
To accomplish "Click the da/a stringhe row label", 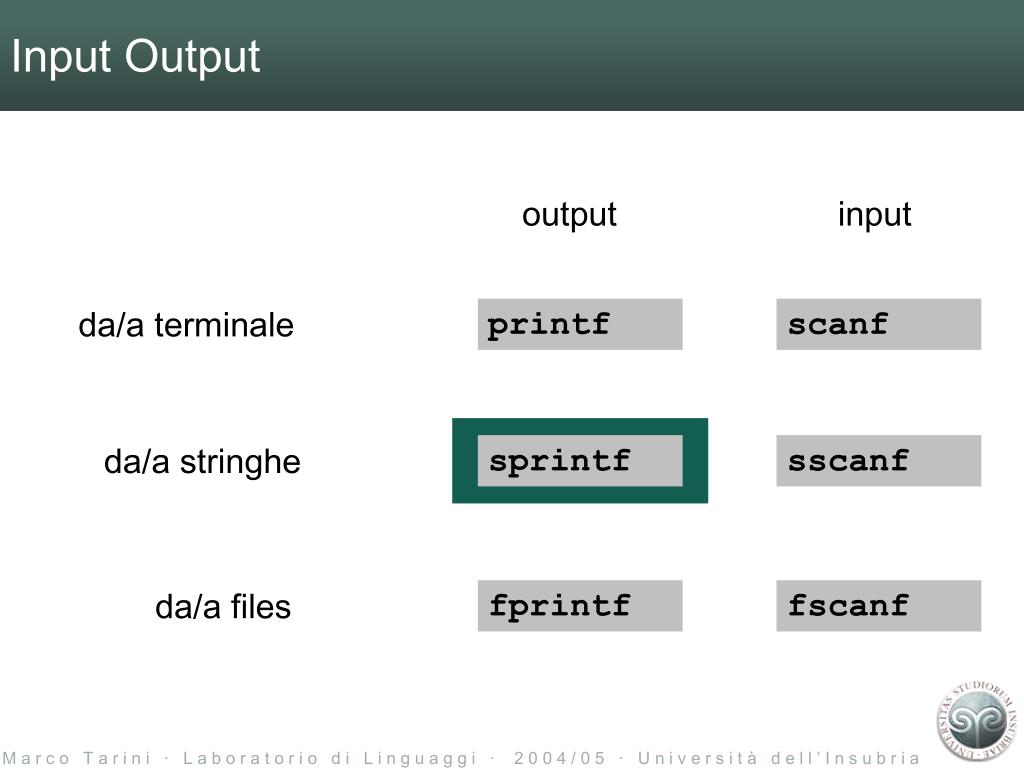I will [x=202, y=462].
